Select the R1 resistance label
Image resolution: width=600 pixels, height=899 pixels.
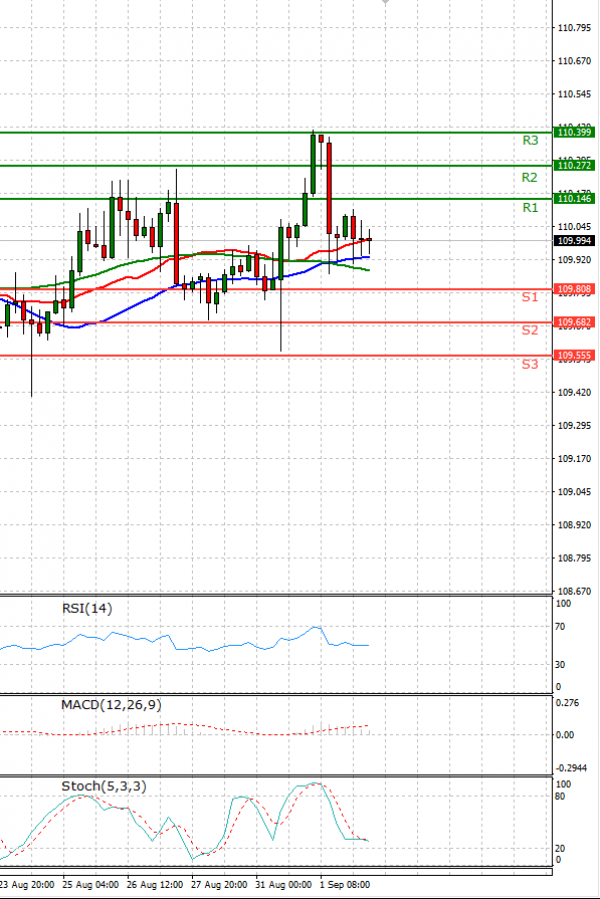[530, 208]
